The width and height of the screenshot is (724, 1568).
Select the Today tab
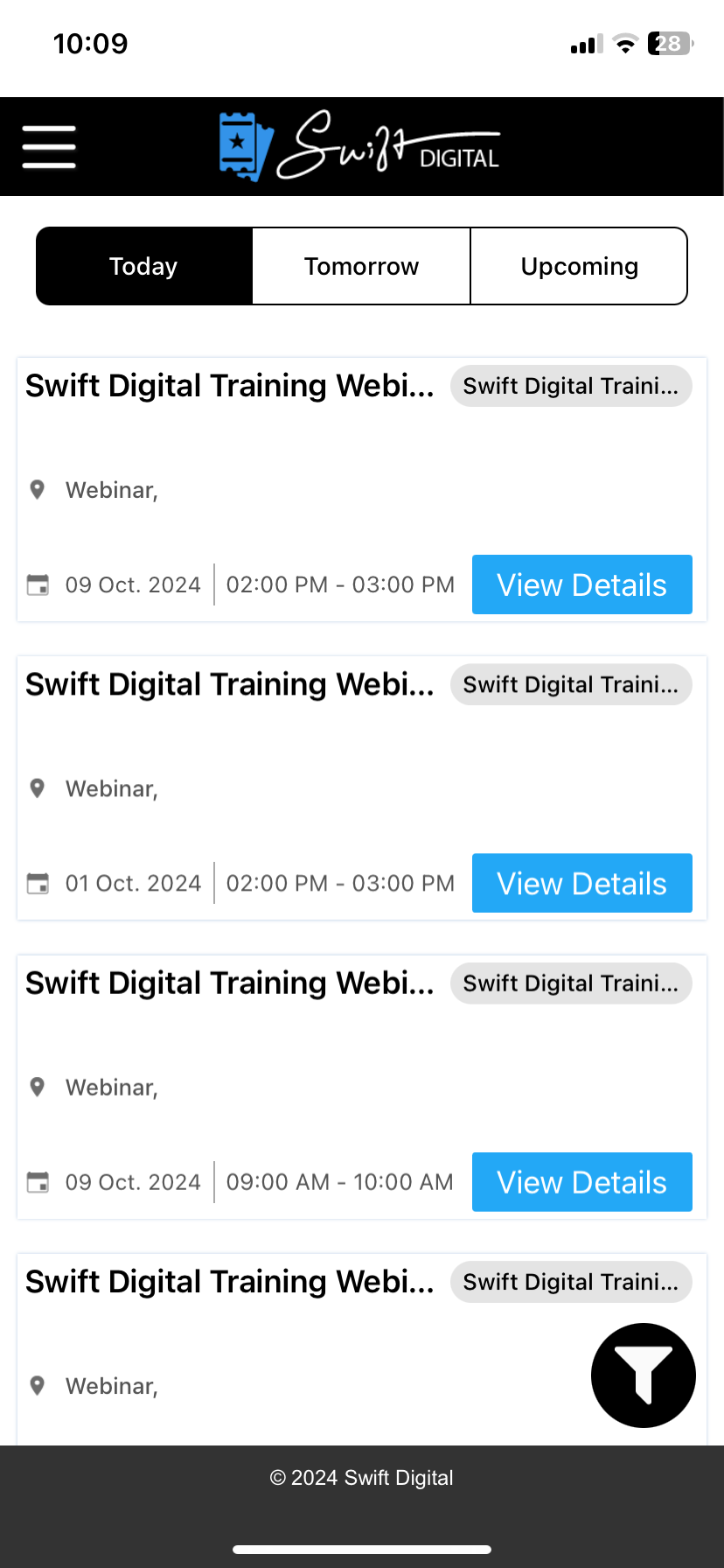click(x=144, y=266)
